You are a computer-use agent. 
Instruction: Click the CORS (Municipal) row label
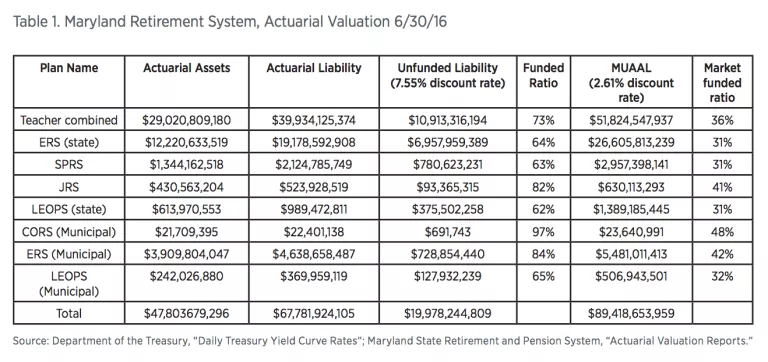(x=69, y=232)
